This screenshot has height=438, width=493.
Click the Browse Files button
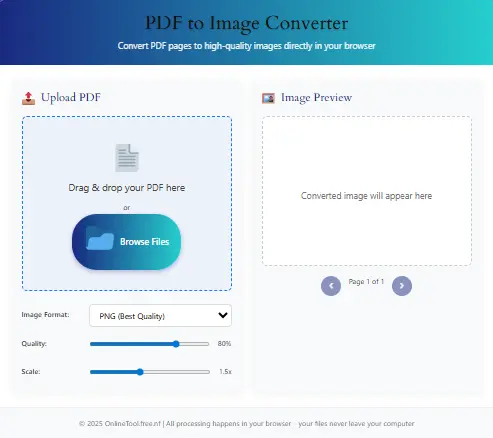coord(127,242)
